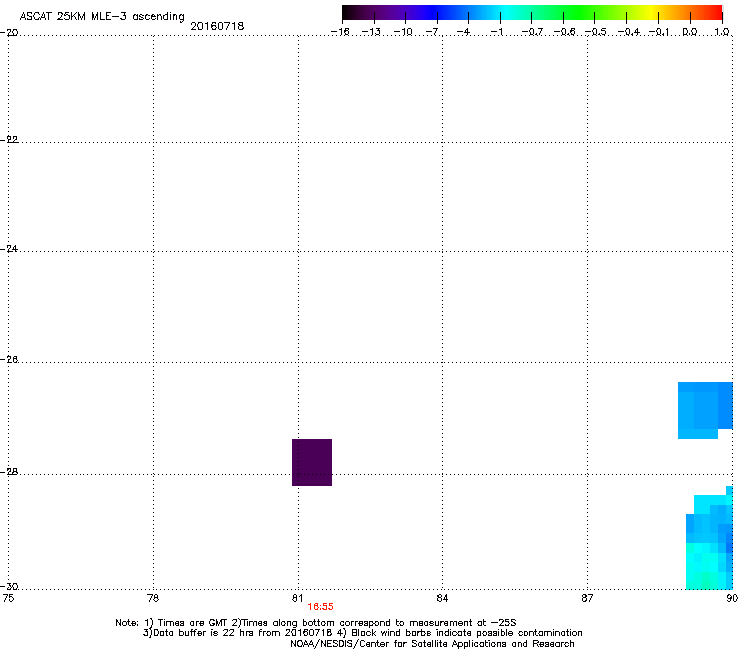Click the colorbar label -0.4
The height and width of the screenshot is (650, 740).
click(628, 32)
